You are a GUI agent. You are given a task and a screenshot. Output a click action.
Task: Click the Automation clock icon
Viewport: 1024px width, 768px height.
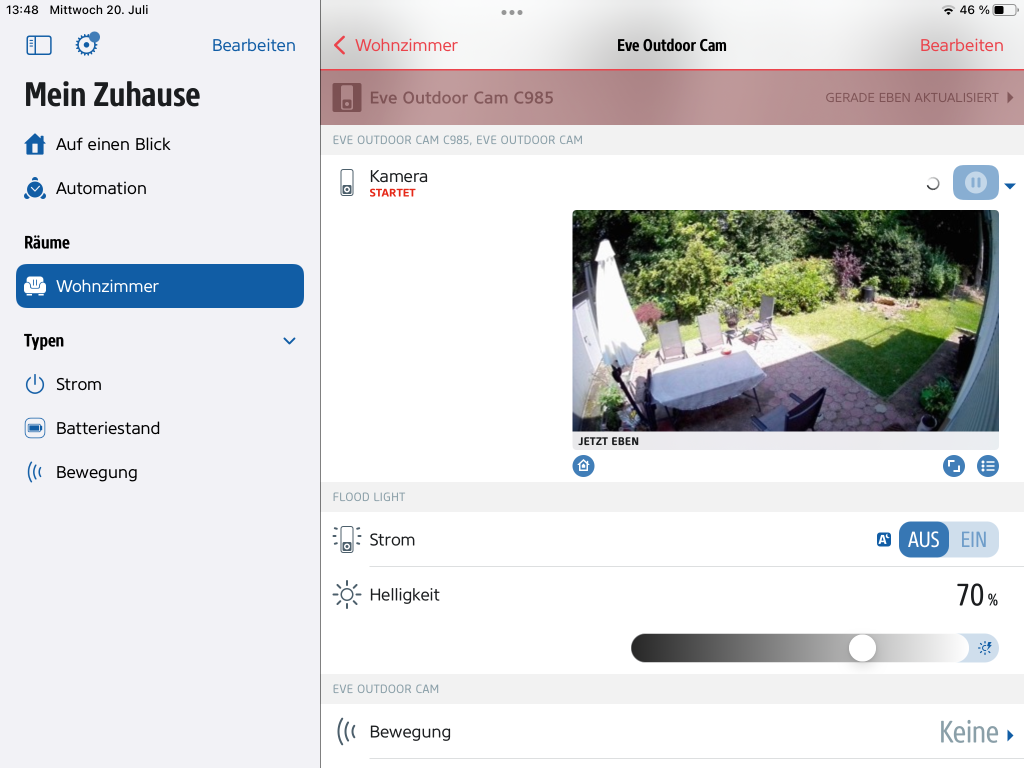[35, 188]
